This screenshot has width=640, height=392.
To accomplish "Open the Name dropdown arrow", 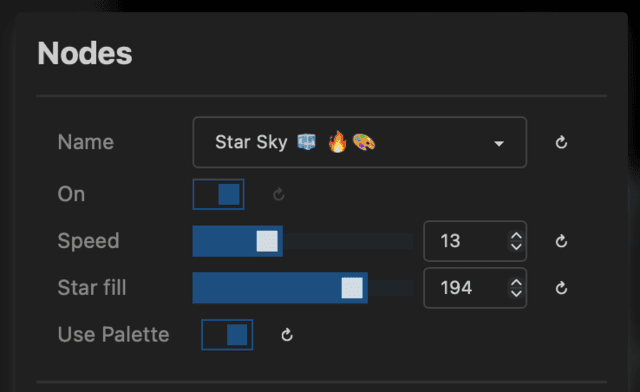I will point(499,143).
